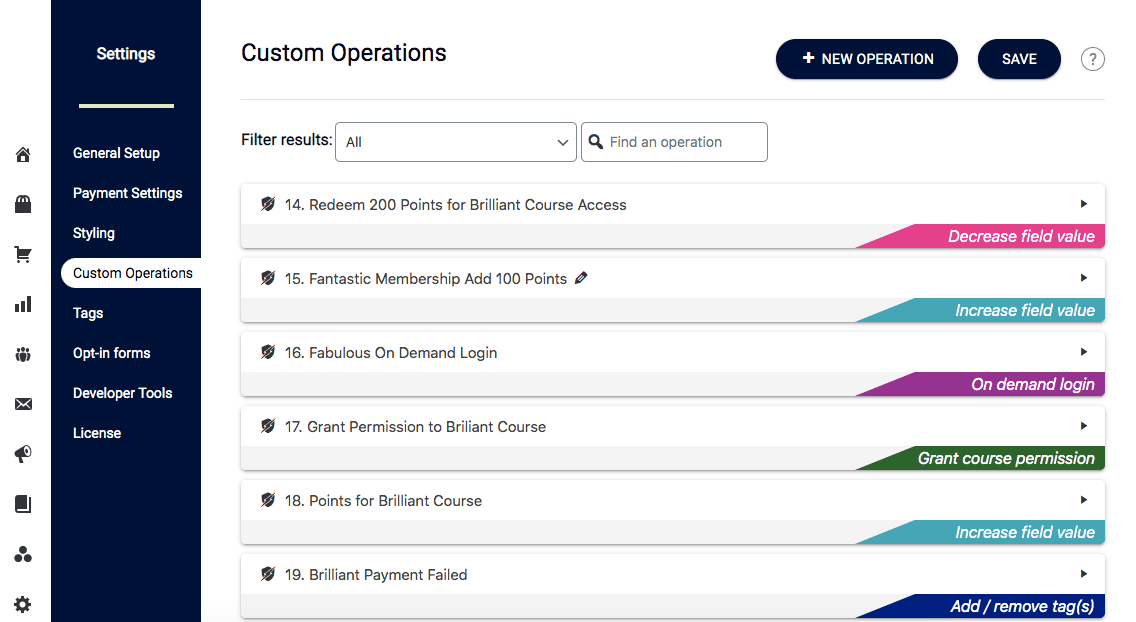The image size is (1136, 622).
Task: Click the megaphone marketing icon
Action: click(22, 454)
